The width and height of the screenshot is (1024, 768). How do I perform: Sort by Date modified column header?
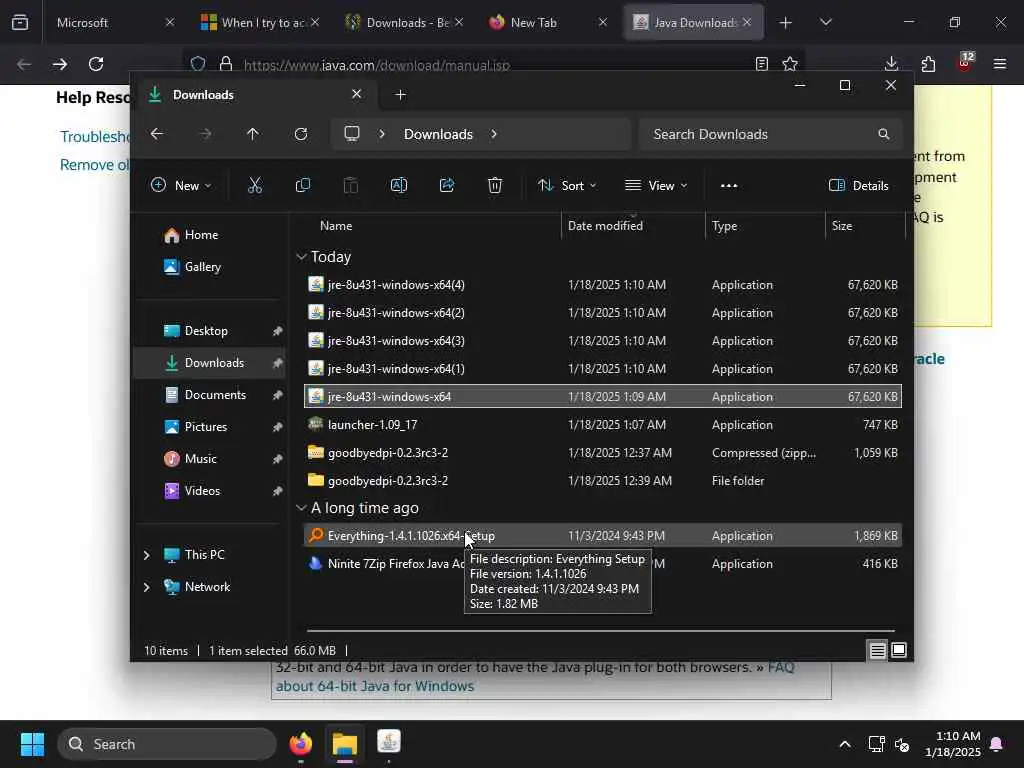[x=633, y=225]
